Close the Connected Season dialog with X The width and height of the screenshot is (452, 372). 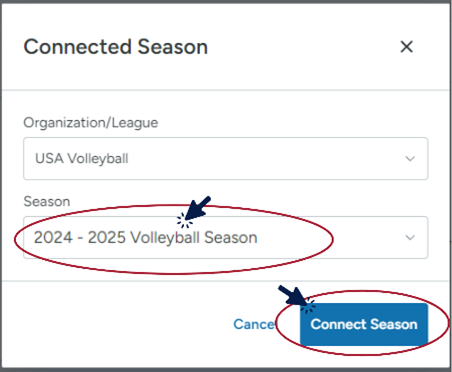(x=406, y=47)
